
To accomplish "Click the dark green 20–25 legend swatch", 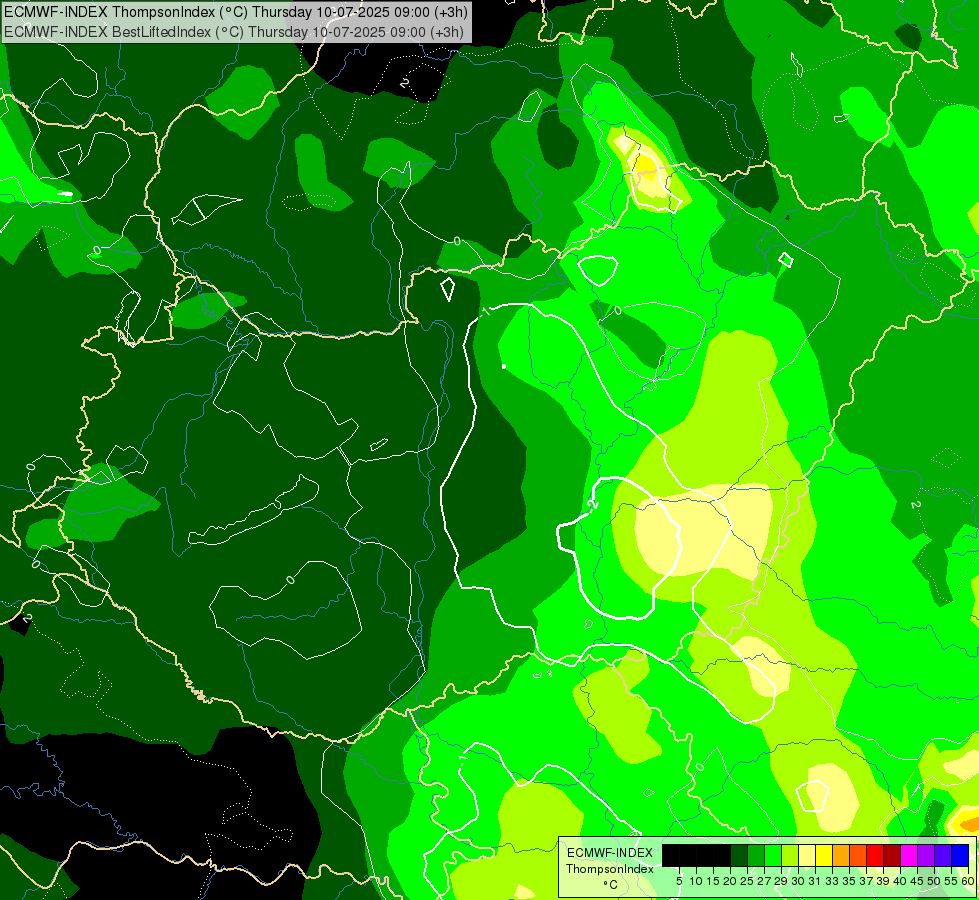I will [739, 855].
